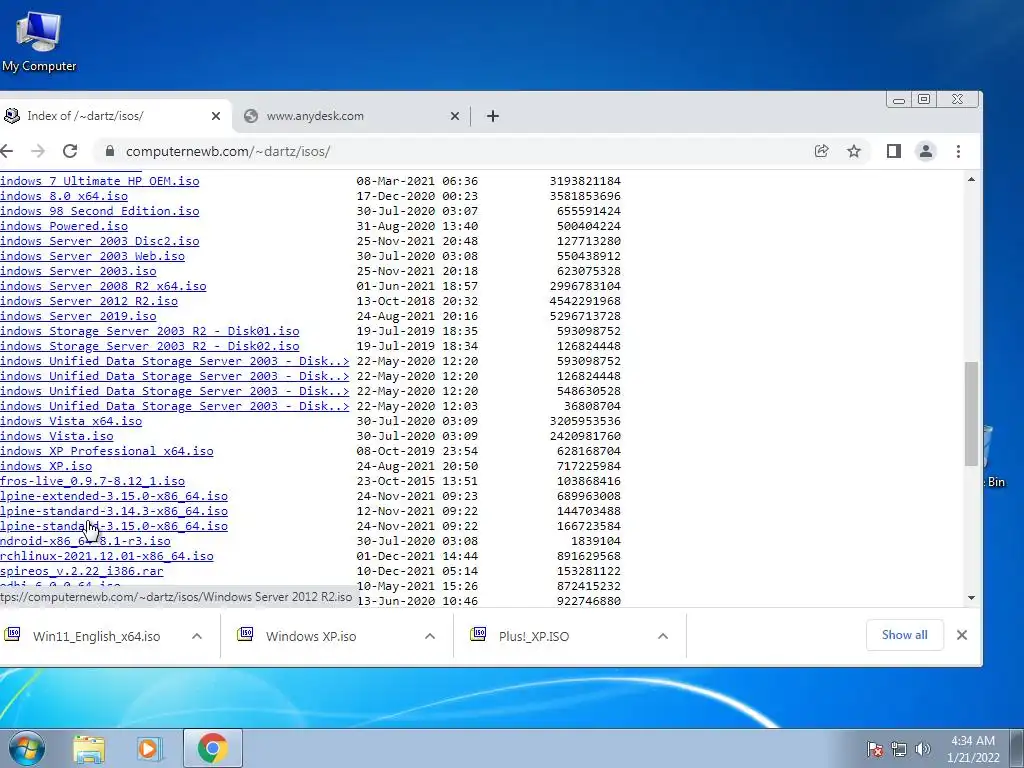Click scrollbar down arrow

[972, 598]
